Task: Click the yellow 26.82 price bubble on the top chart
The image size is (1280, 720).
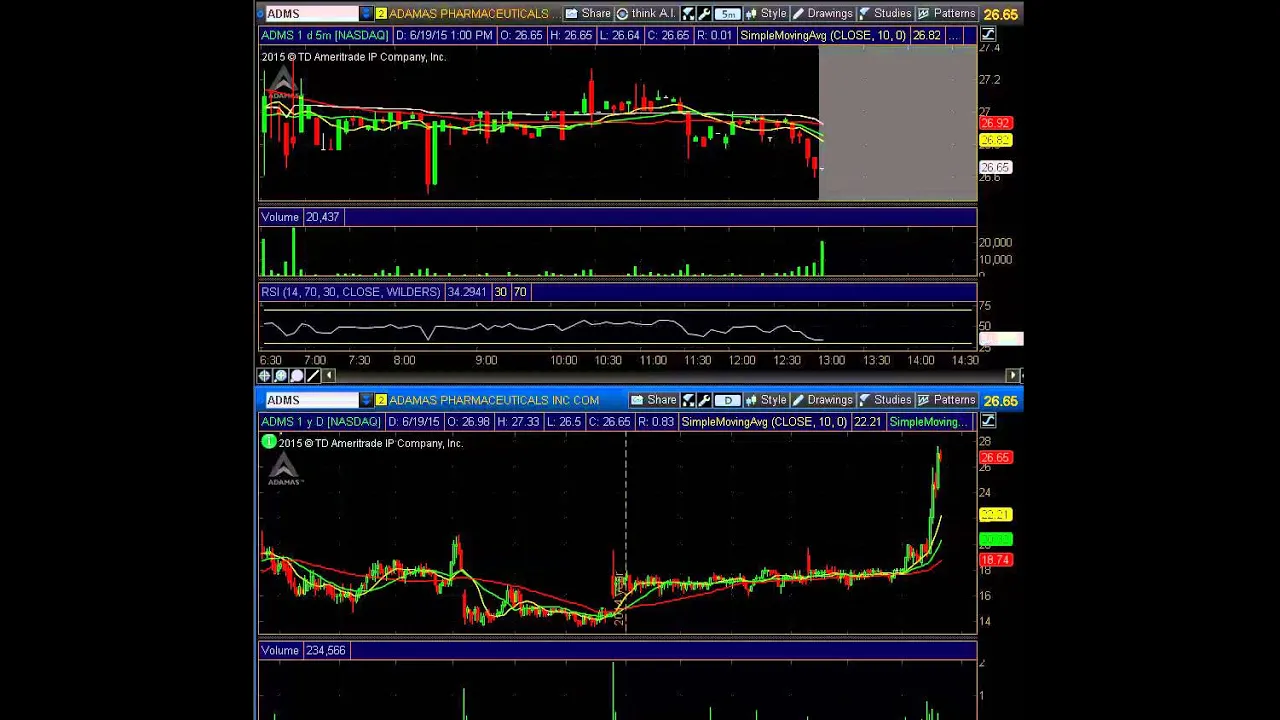Action: [x=996, y=140]
